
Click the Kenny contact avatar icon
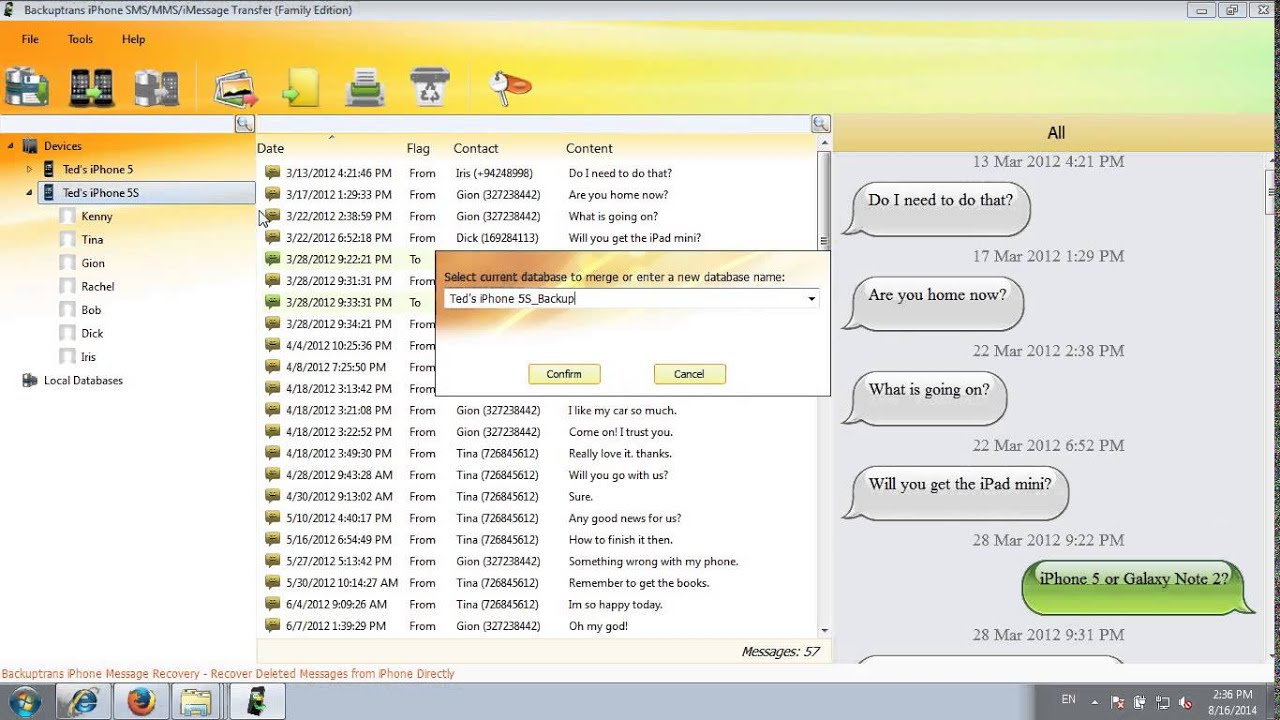pos(67,216)
